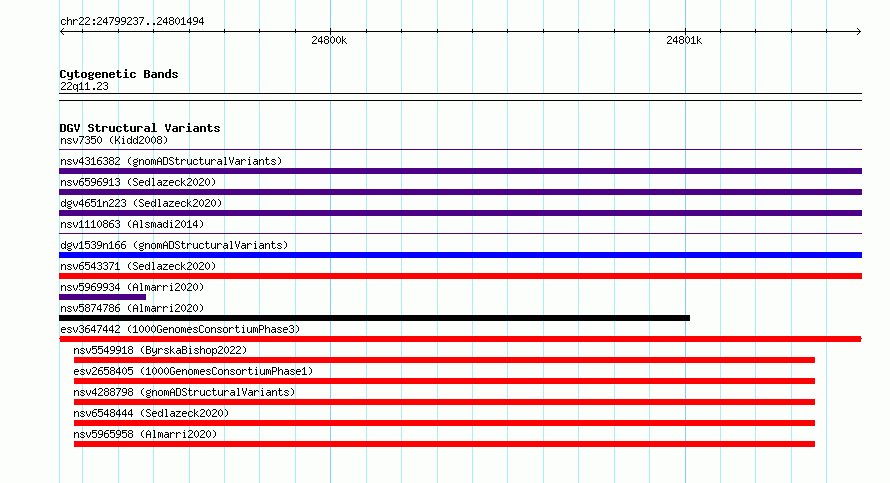
Task: Click the Cytogenetic Bands track title
Action: tap(119, 74)
